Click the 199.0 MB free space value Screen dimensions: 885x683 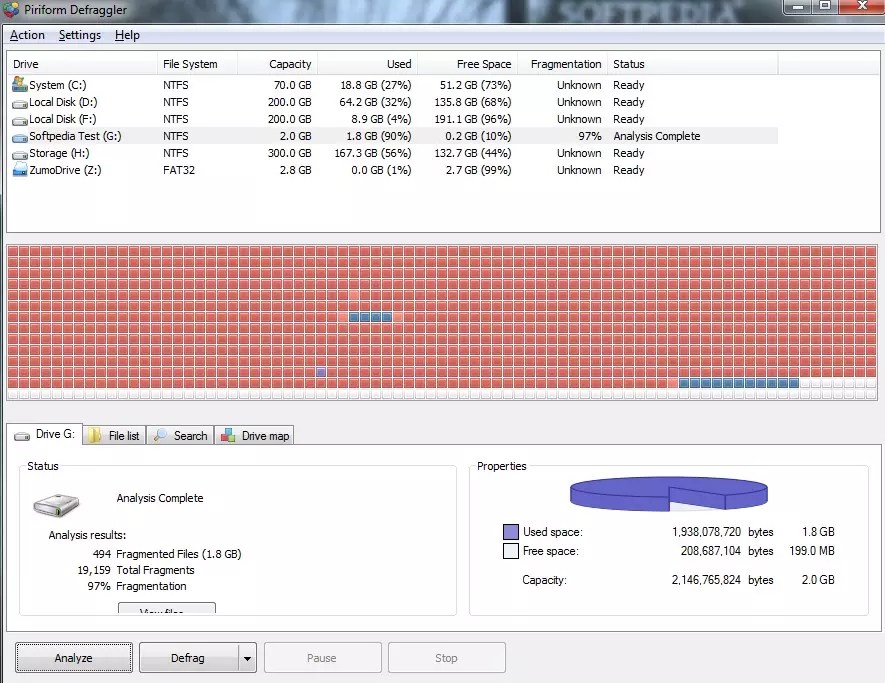pyautogui.click(x=812, y=550)
